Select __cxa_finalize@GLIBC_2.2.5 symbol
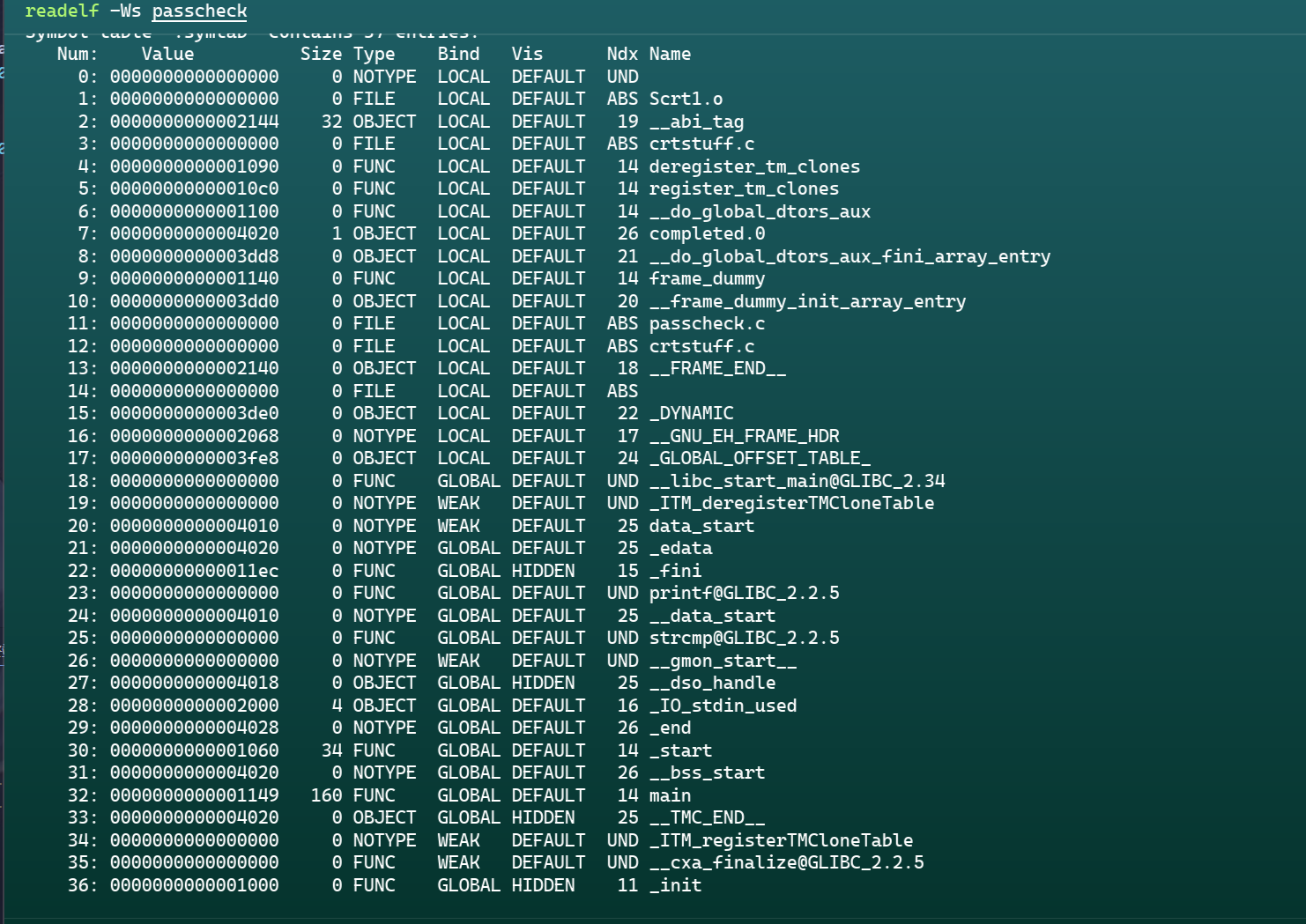 pos(786,863)
